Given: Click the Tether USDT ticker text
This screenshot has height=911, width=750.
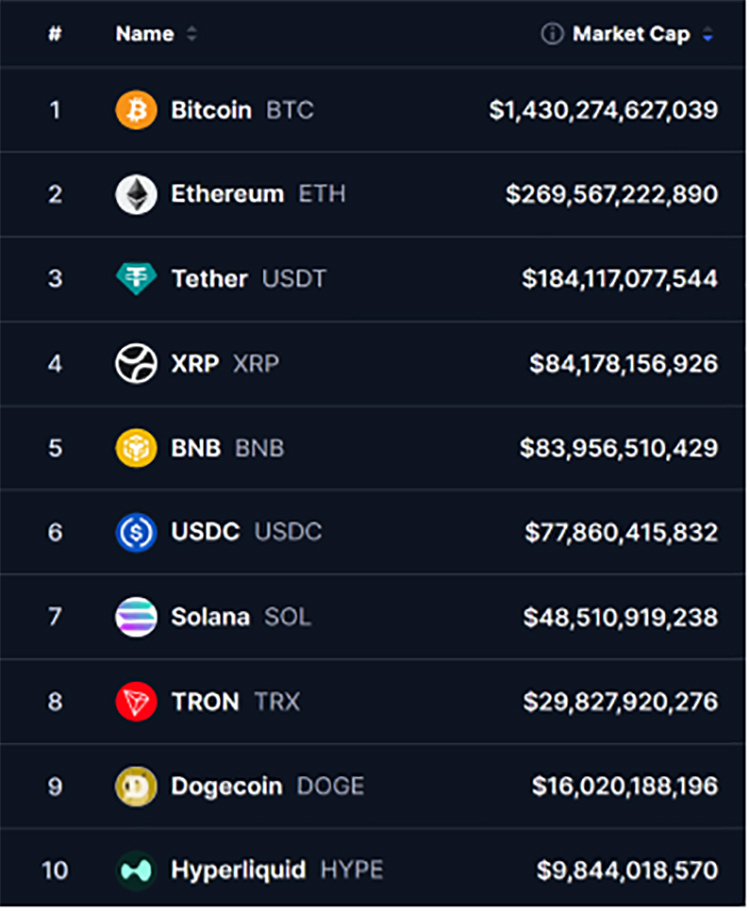Looking at the screenshot, I should (x=294, y=279).
